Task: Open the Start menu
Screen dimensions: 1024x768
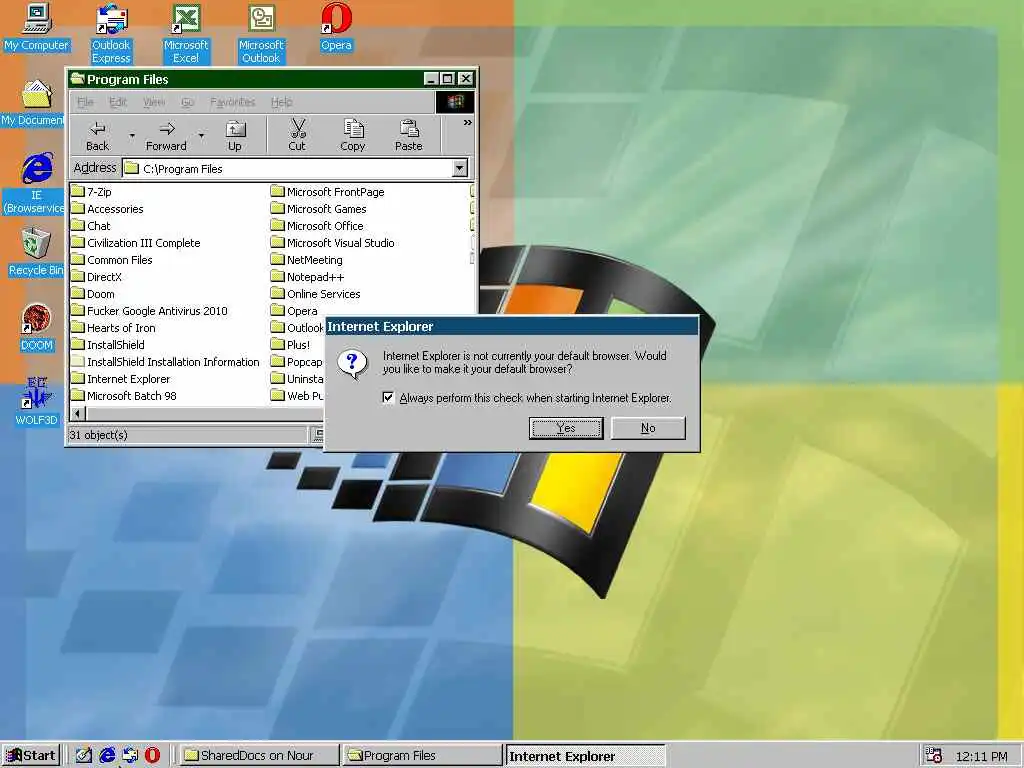Action: click(x=31, y=756)
